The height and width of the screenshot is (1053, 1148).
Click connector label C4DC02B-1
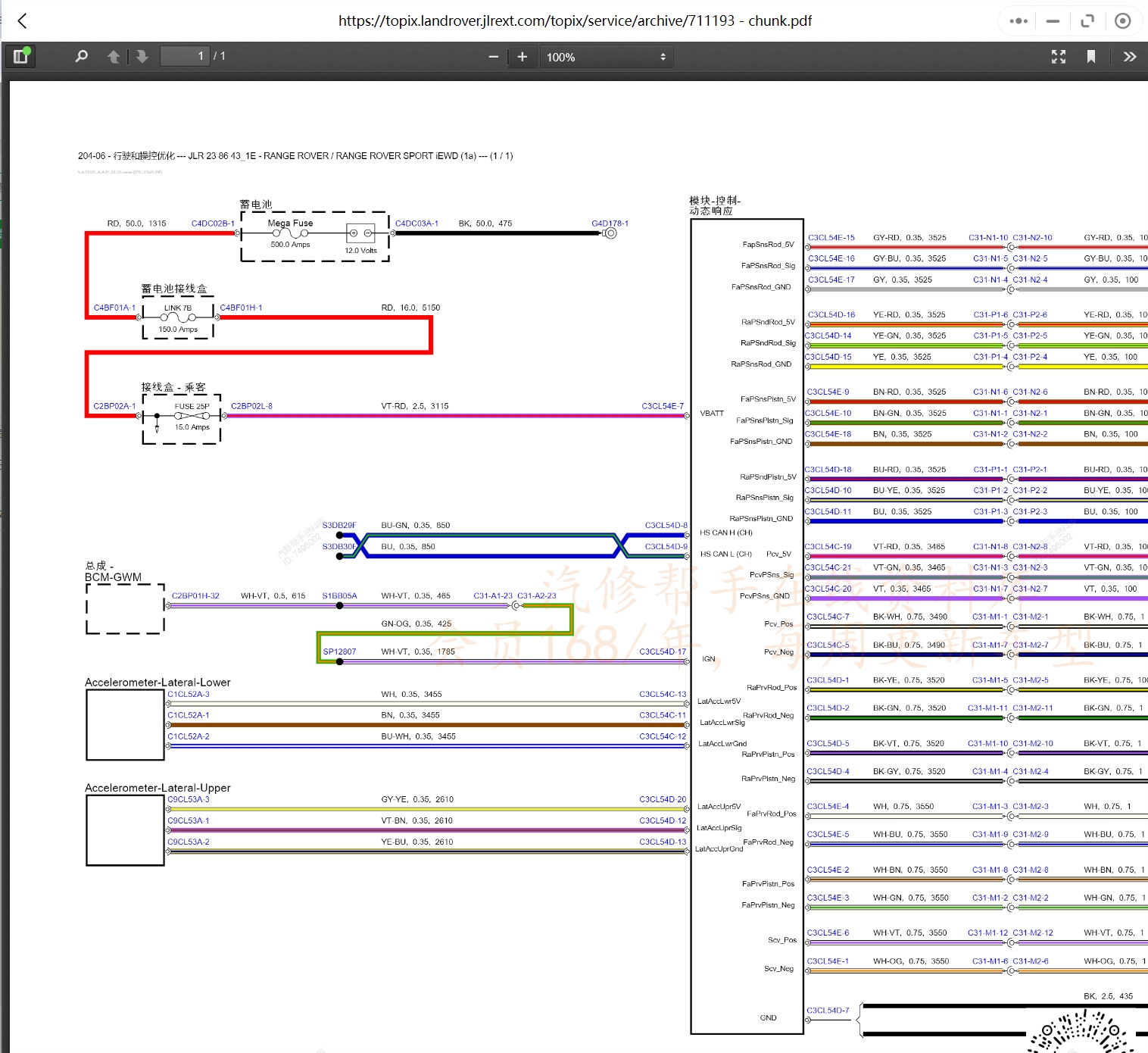point(212,223)
